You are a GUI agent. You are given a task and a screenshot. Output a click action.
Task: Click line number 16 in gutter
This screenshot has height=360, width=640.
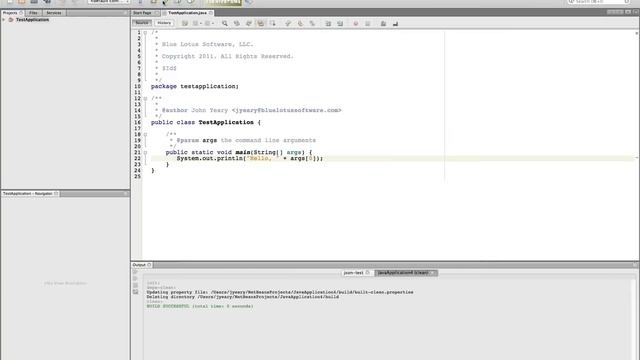137,122
